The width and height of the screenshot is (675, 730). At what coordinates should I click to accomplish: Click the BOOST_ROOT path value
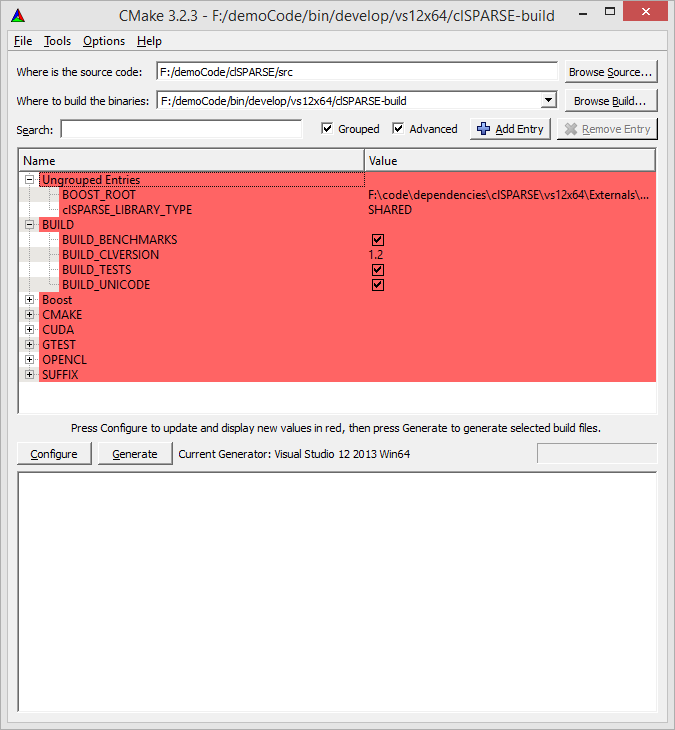[x=508, y=195]
